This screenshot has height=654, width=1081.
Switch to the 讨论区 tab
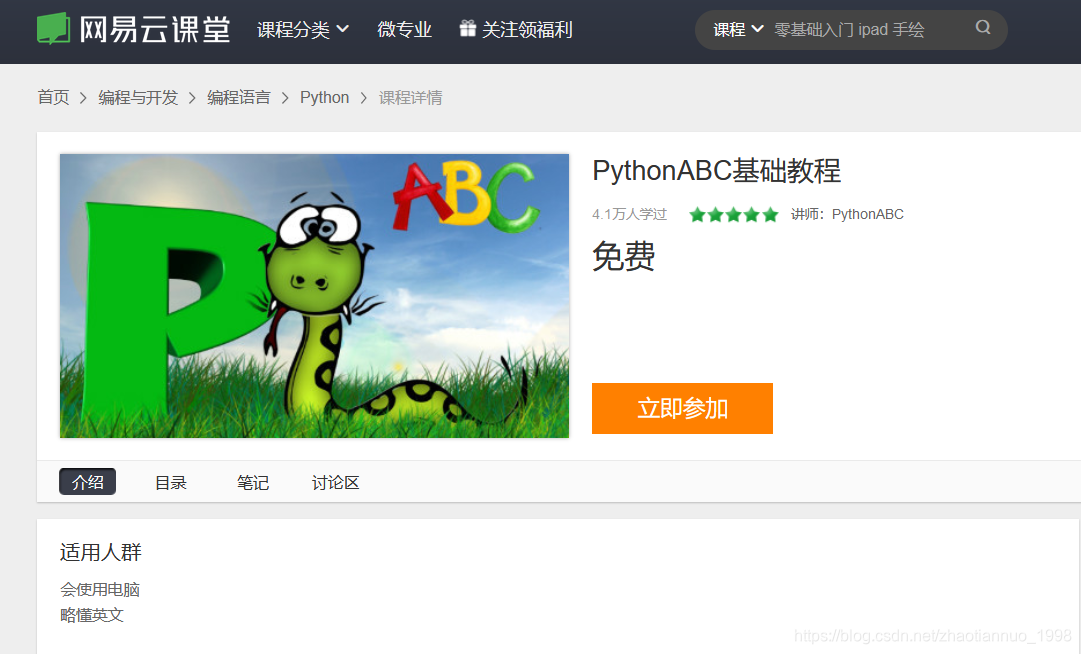336,482
